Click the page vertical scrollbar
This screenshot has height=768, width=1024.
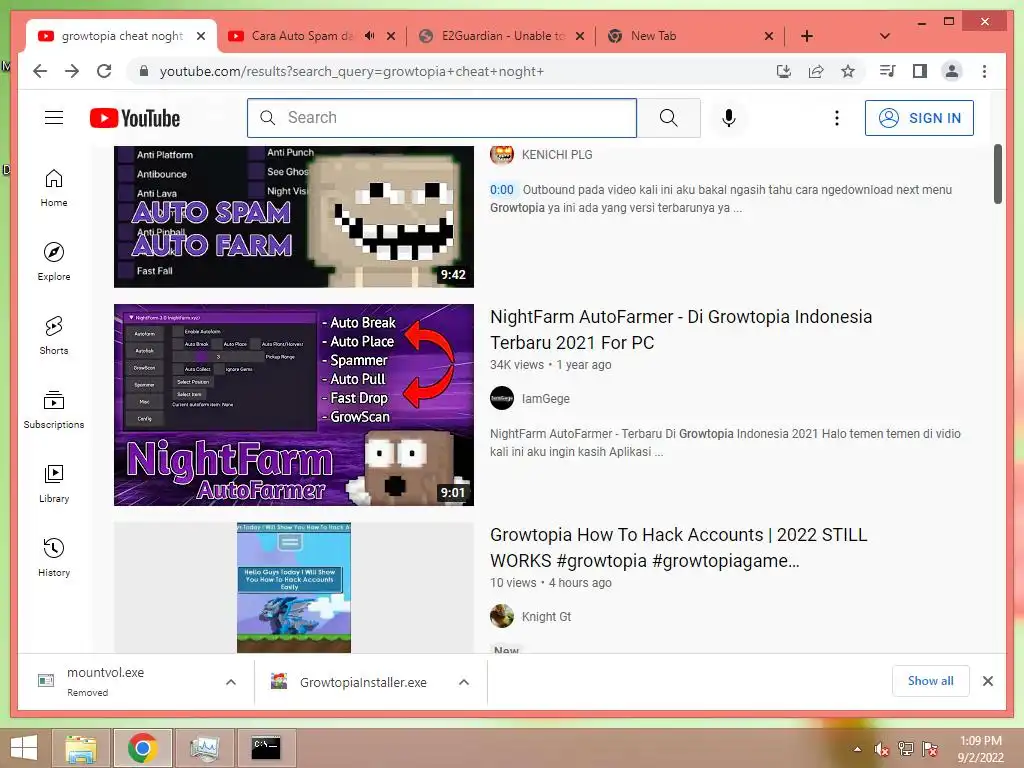[x=997, y=174]
